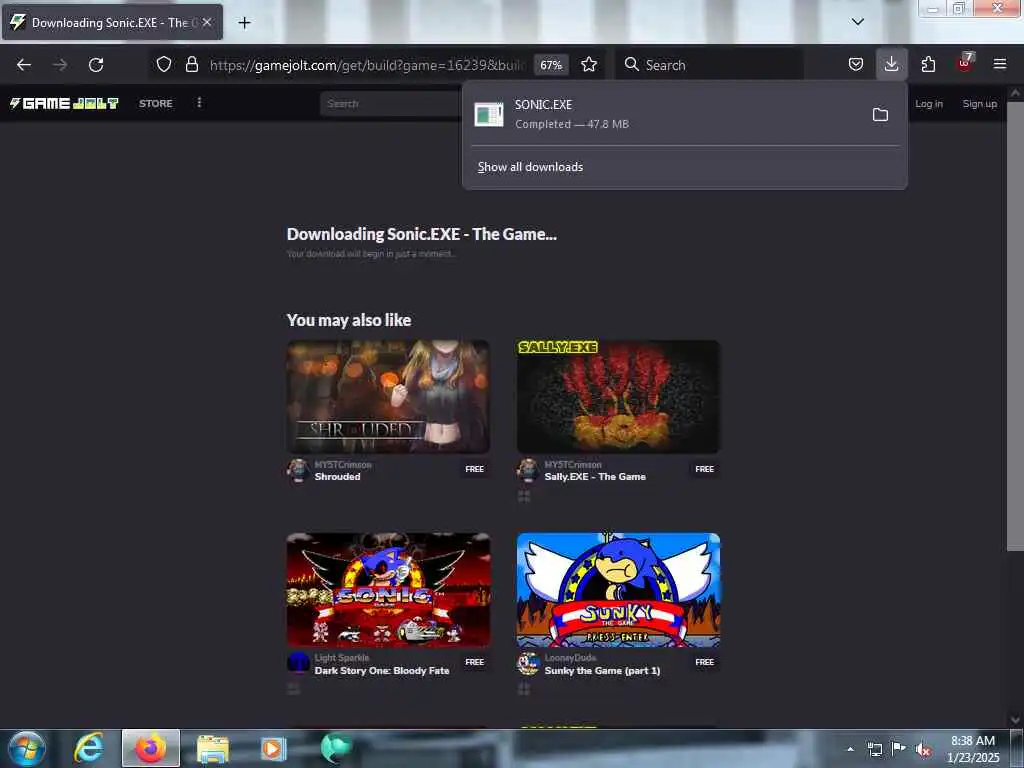Go back using browser back arrow
The height and width of the screenshot is (768, 1024).
24,65
